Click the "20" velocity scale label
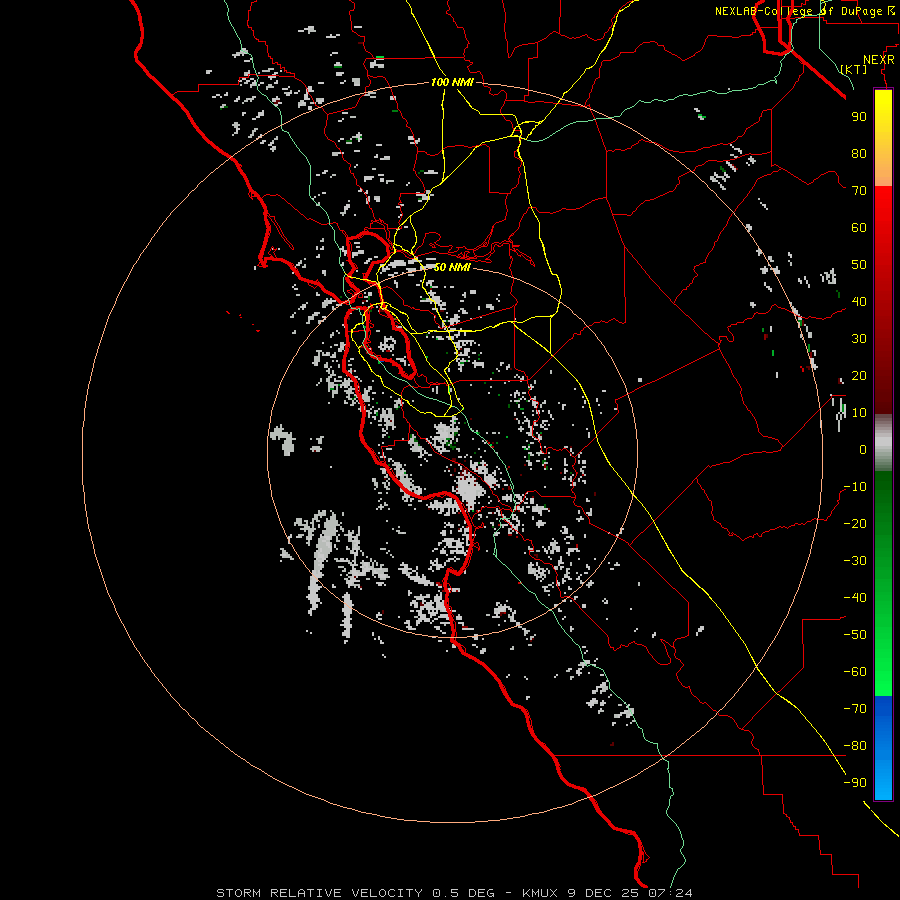This screenshot has width=900, height=900. tap(859, 375)
